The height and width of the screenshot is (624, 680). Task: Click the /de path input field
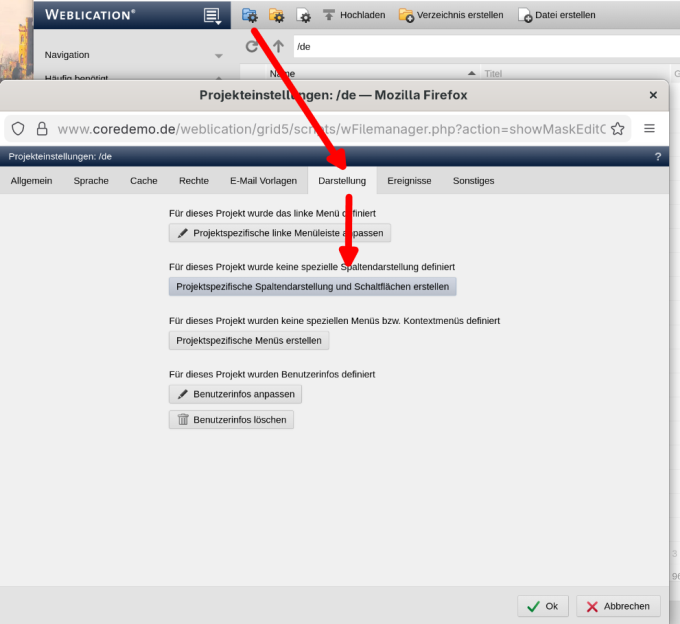coord(487,46)
